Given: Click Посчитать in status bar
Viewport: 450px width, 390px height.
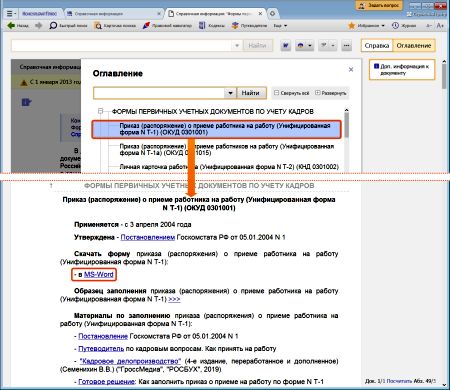Looking at the screenshot, I should pyautogui.click(x=399, y=381).
